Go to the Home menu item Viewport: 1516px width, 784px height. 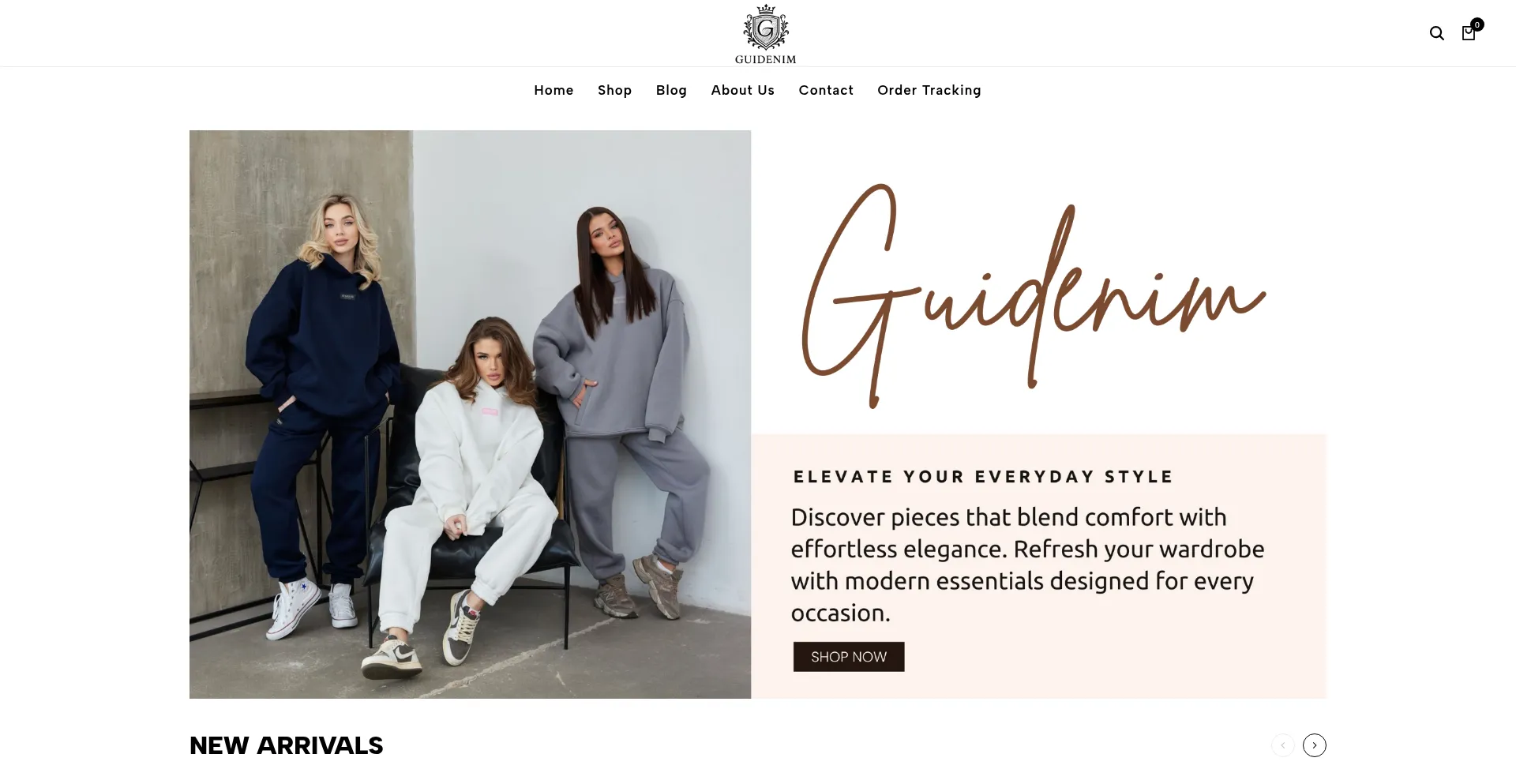click(x=553, y=90)
